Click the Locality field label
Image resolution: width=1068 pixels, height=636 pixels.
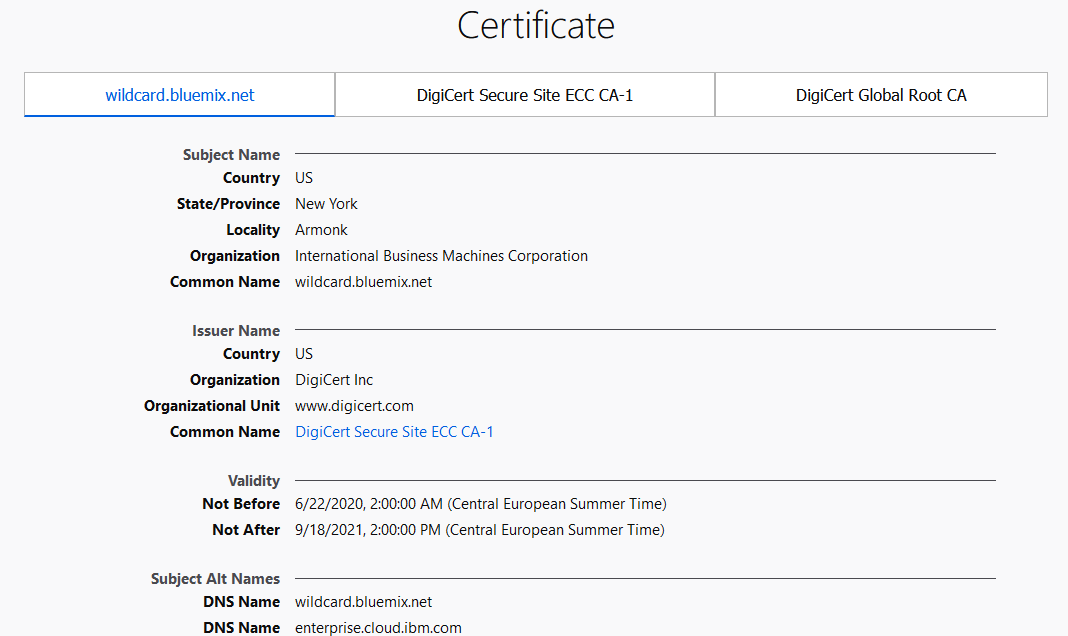tap(253, 230)
